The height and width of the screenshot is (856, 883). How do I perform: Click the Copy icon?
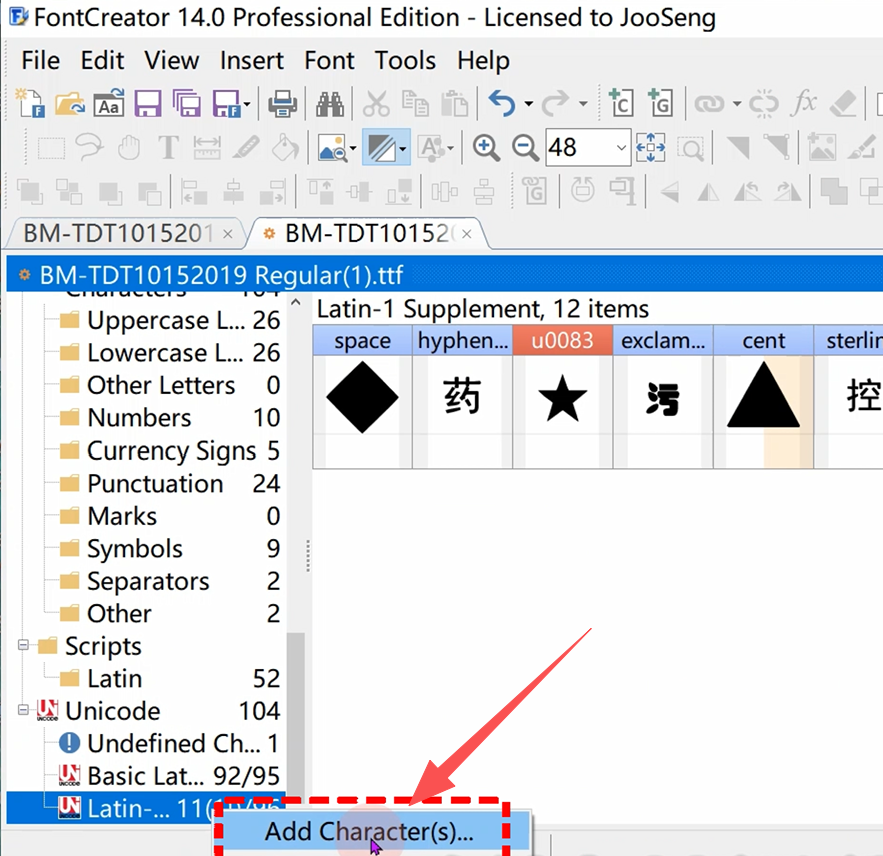pyautogui.click(x=415, y=104)
